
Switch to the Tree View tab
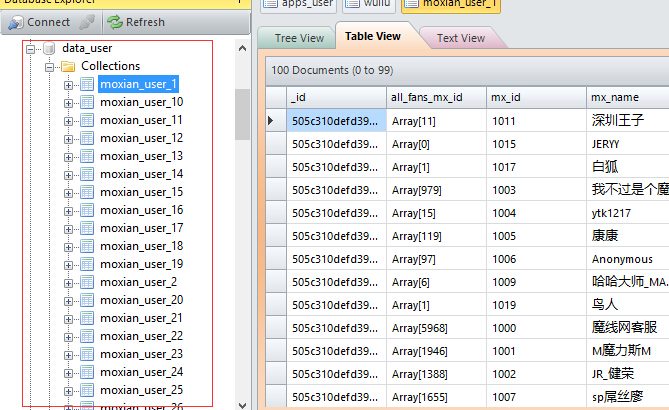[x=299, y=38]
